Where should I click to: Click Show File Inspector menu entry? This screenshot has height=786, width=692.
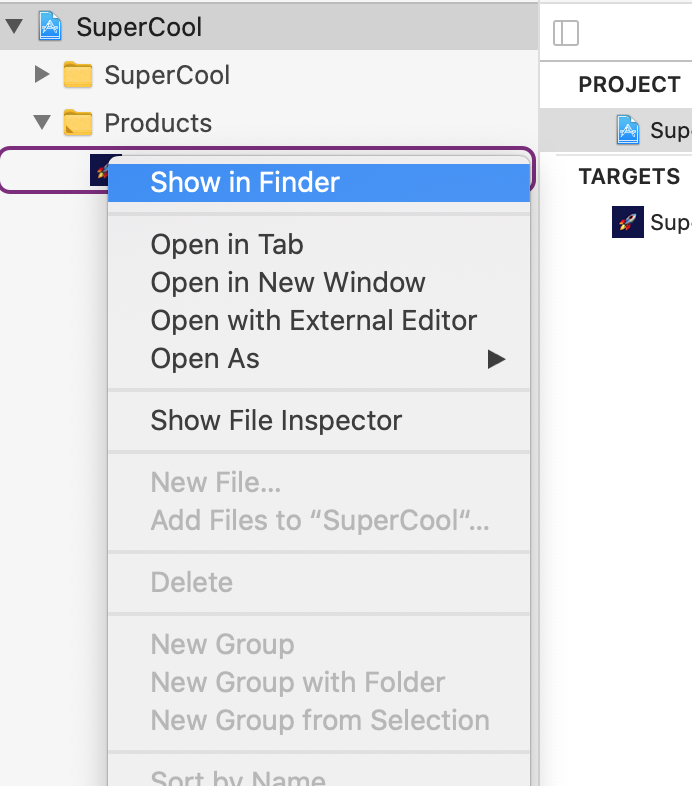276,420
